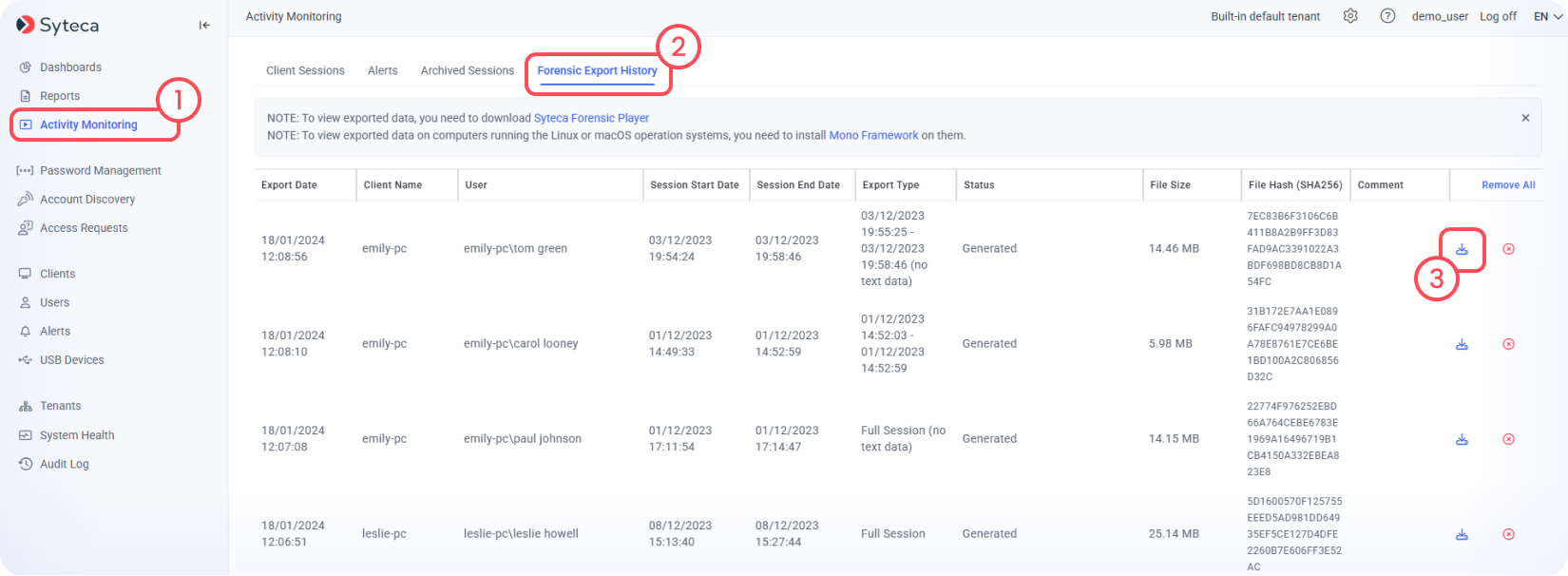This screenshot has height=576, width=1568.
Task: Download the paul johnson export file
Action: pyautogui.click(x=1462, y=439)
